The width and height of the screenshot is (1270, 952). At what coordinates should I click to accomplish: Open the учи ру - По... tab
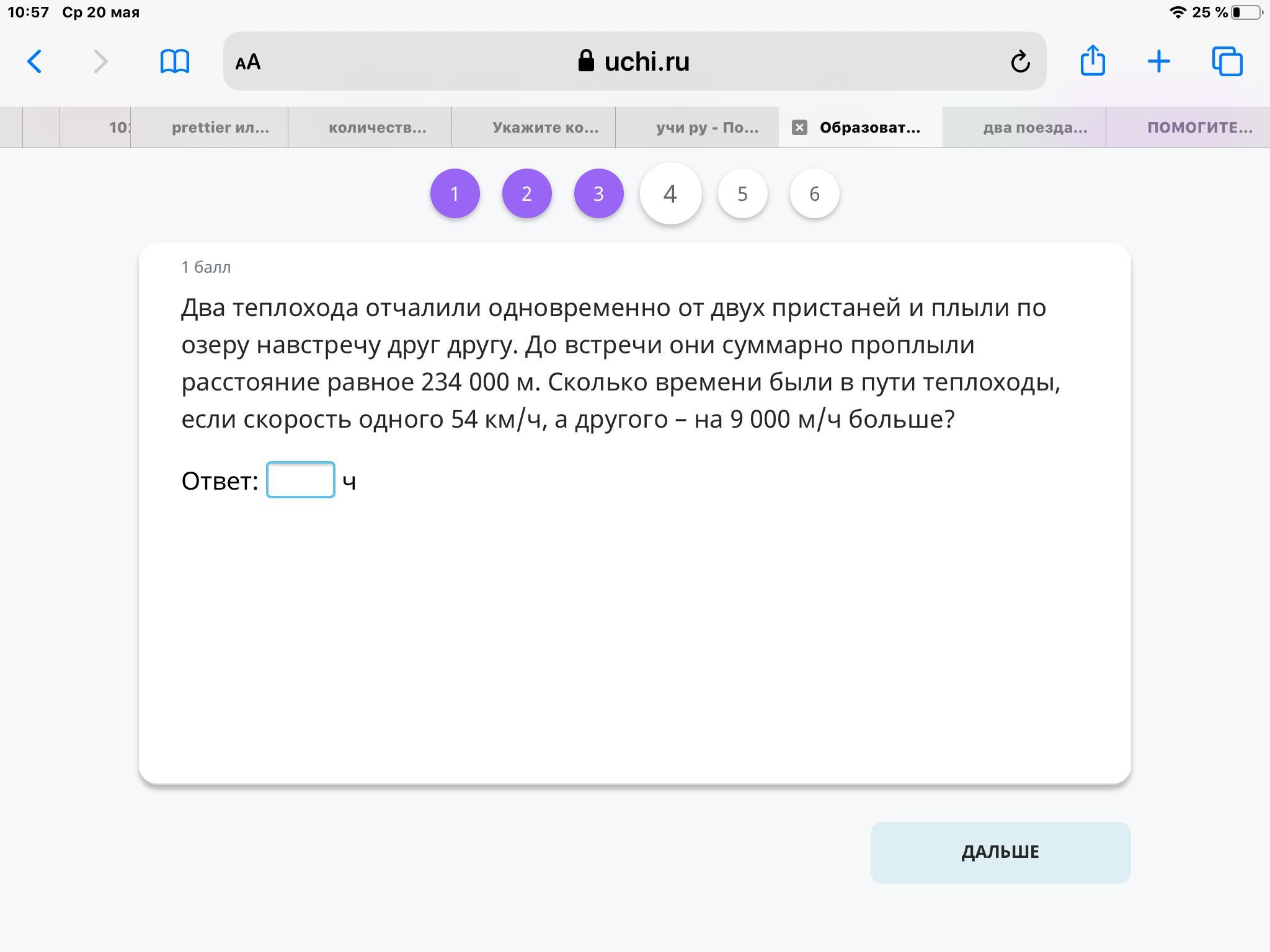(x=707, y=128)
